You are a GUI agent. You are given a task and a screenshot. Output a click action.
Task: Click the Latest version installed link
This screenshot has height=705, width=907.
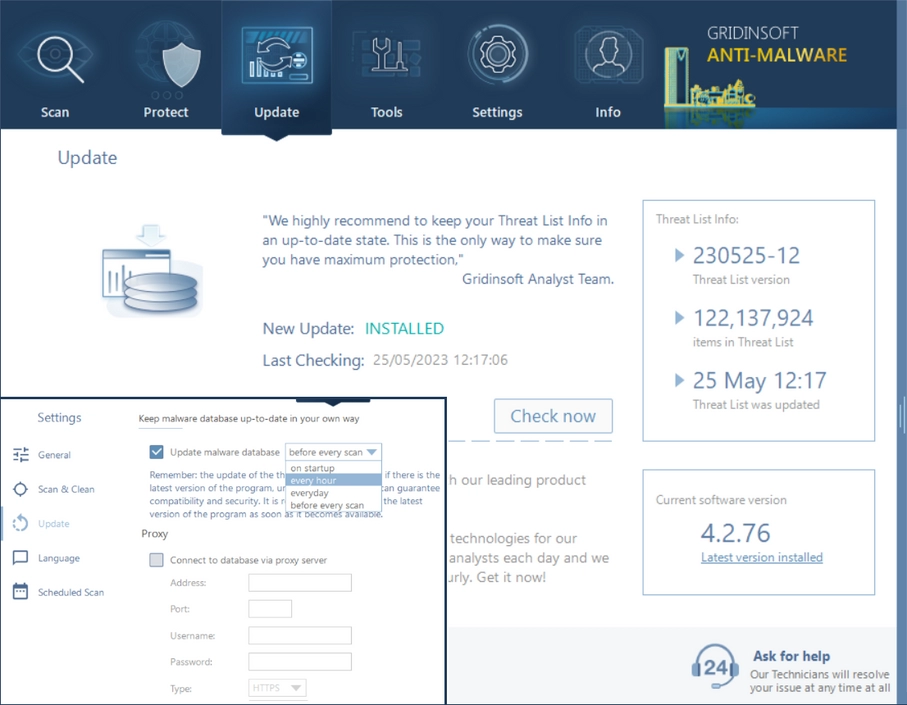[761, 557]
